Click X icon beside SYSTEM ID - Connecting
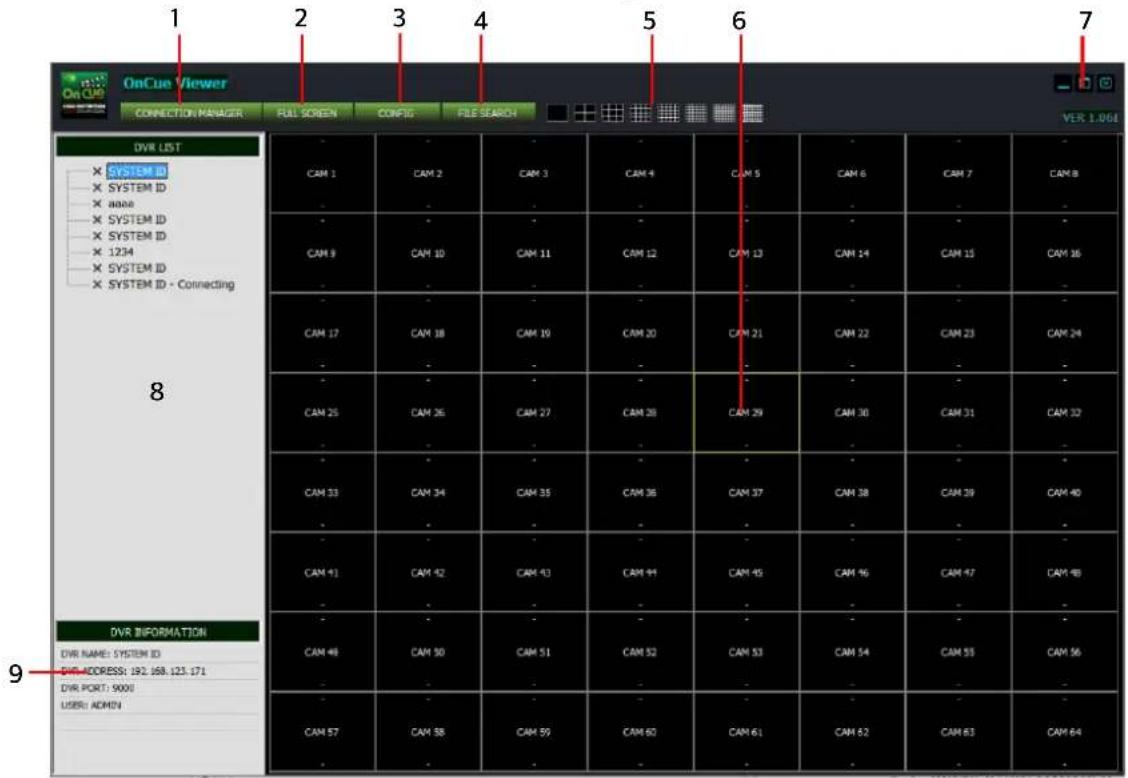 click(97, 284)
